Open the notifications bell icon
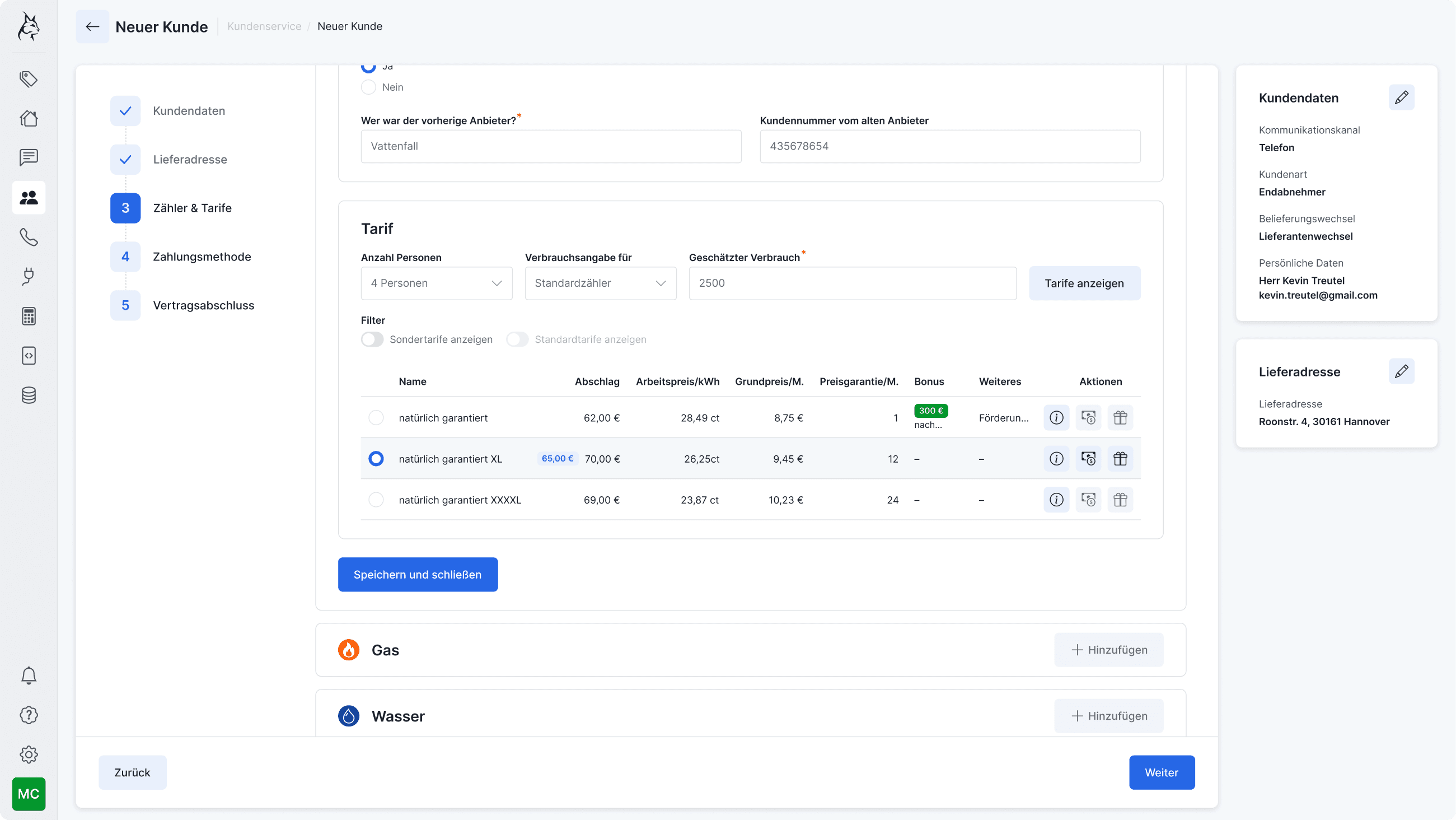1456x820 pixels. click(x=28, y=675)
